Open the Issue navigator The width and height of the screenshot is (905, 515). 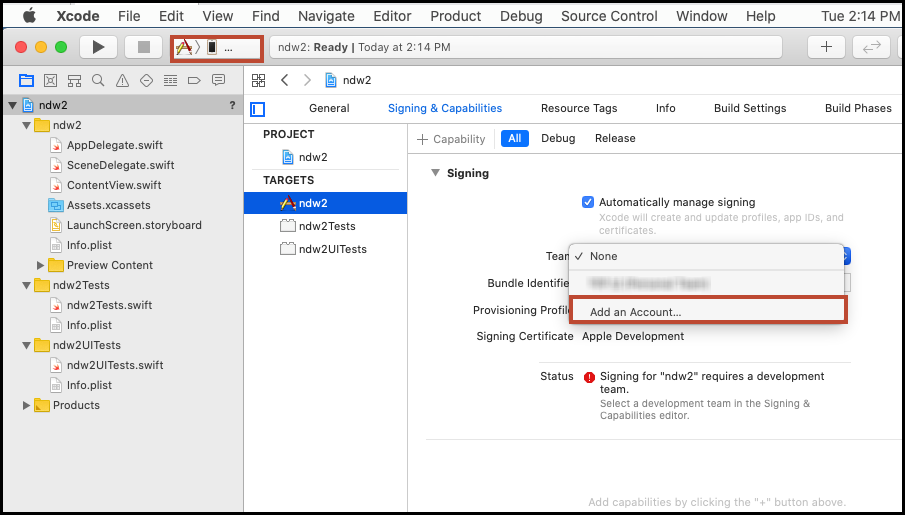pos(122,80)
